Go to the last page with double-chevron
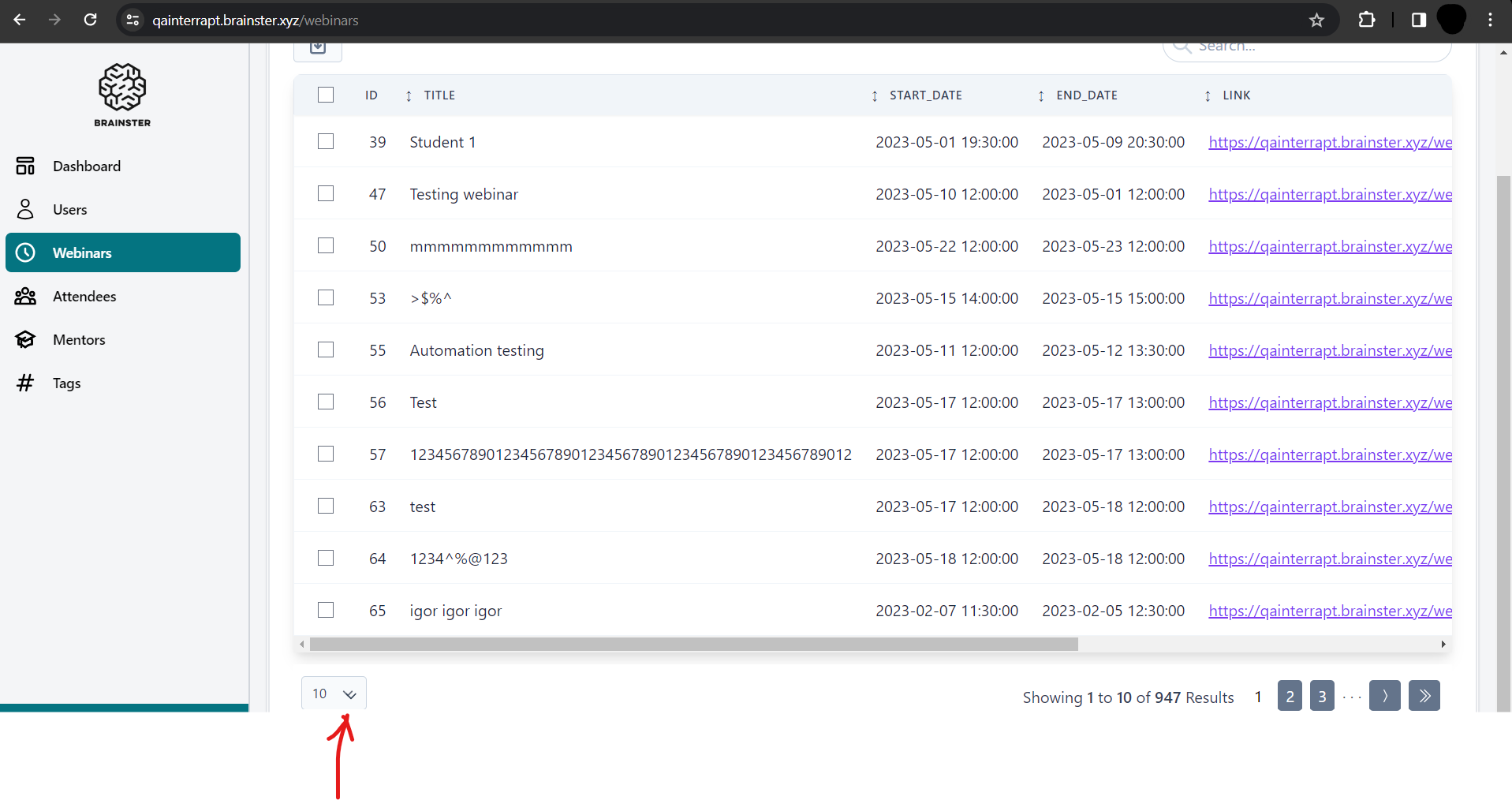This screenshot has width=1512, height=800. [x=1424, y=696]
